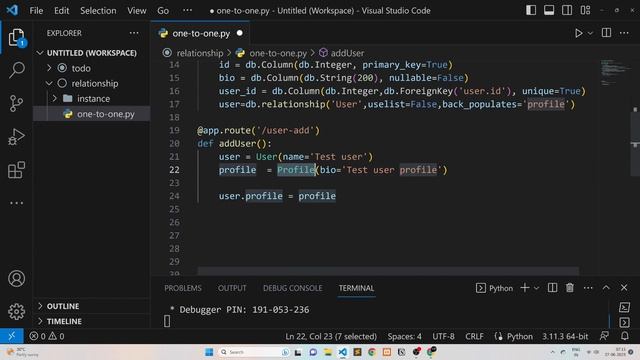The width and height of the screenshot is (640, 360).
Task: Open editor more actions ellipsis
Action: pyautogui.click(x=624, y=33)
